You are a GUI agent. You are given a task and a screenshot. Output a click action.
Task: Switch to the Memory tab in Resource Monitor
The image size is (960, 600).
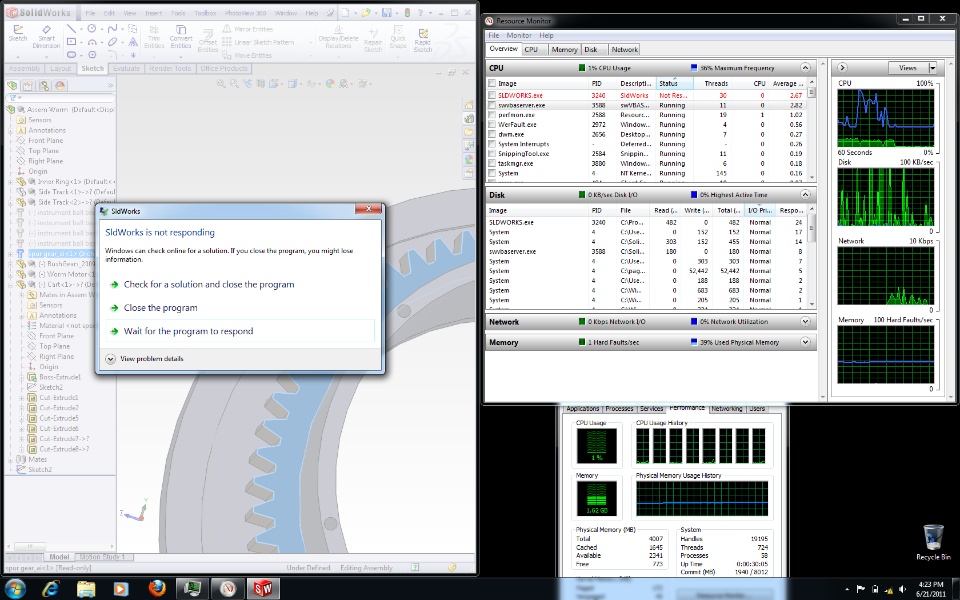tap(563, 50)
